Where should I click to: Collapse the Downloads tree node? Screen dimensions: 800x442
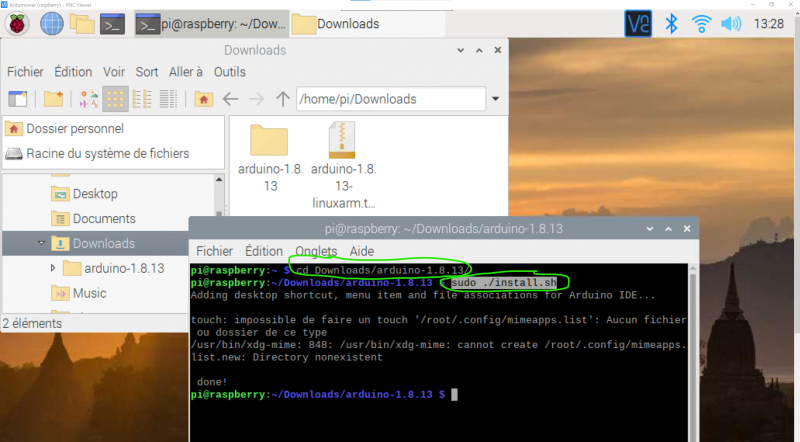(41, 243)
